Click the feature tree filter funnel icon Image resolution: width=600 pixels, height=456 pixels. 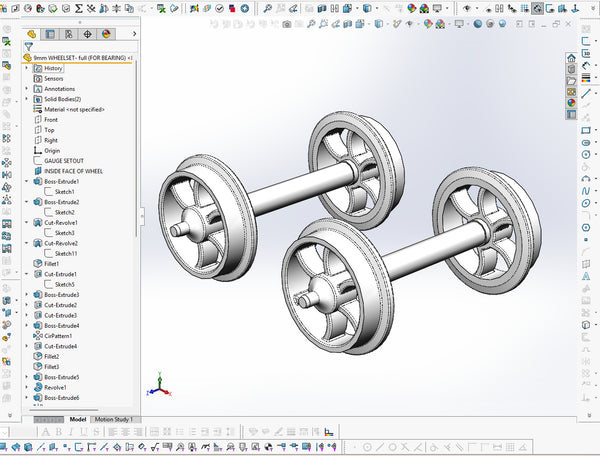pos(29,46)
